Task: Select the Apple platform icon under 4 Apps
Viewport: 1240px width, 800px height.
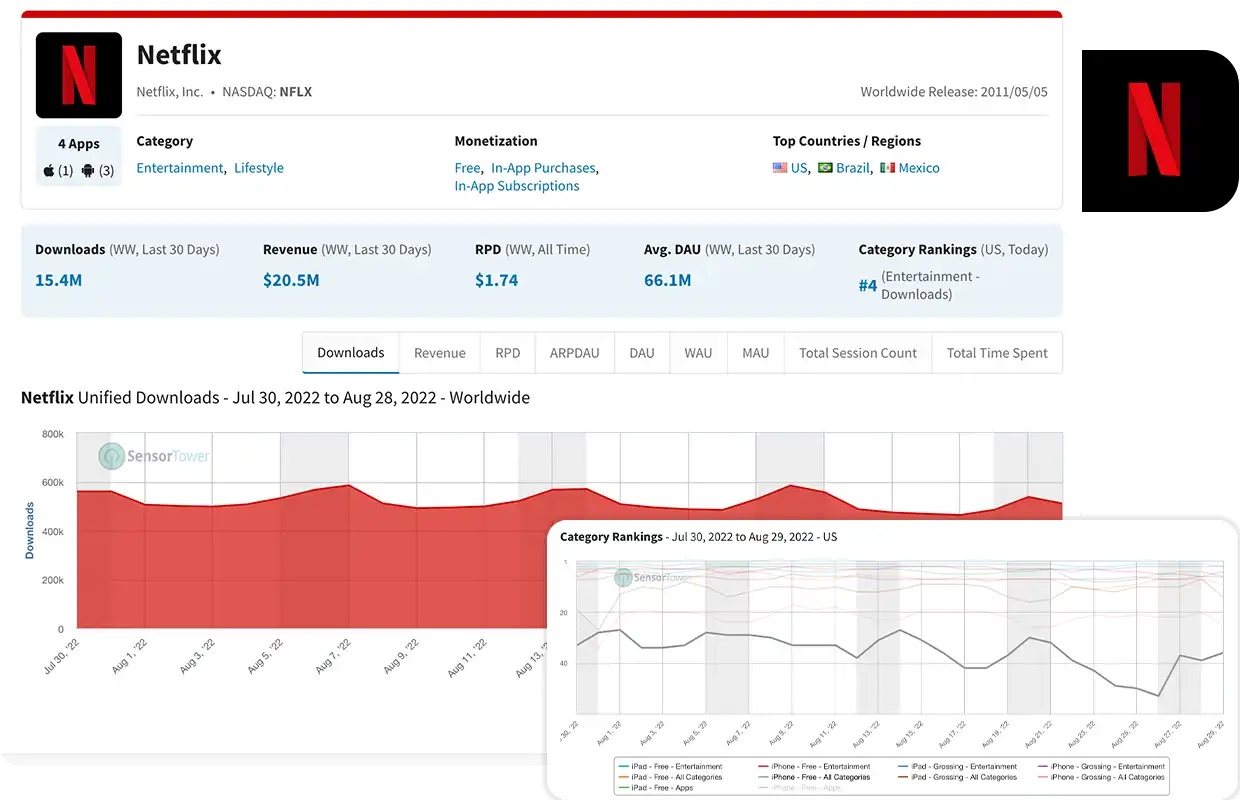Action: pos(49,170)
